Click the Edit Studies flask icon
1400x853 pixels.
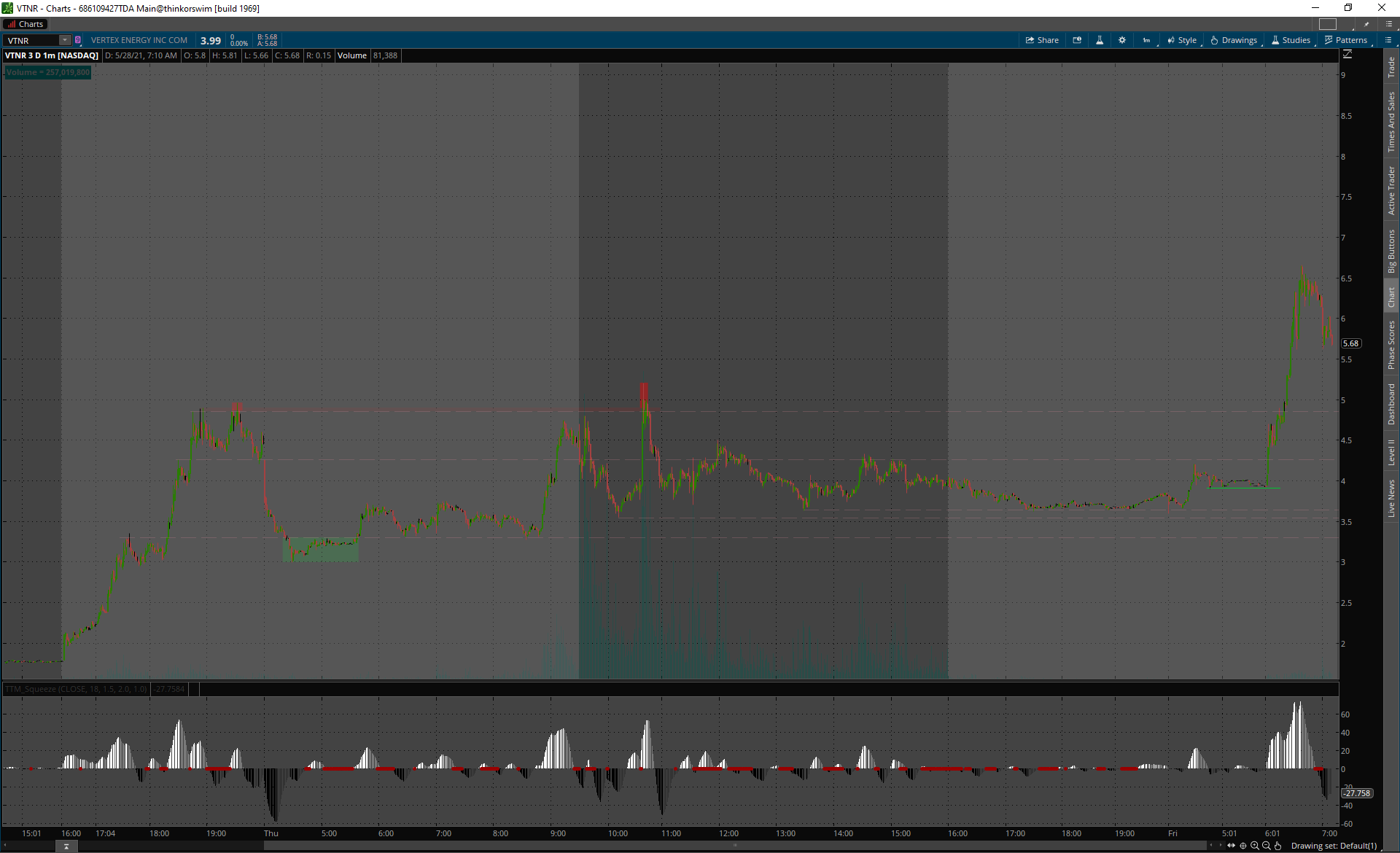coord(1100,40)
